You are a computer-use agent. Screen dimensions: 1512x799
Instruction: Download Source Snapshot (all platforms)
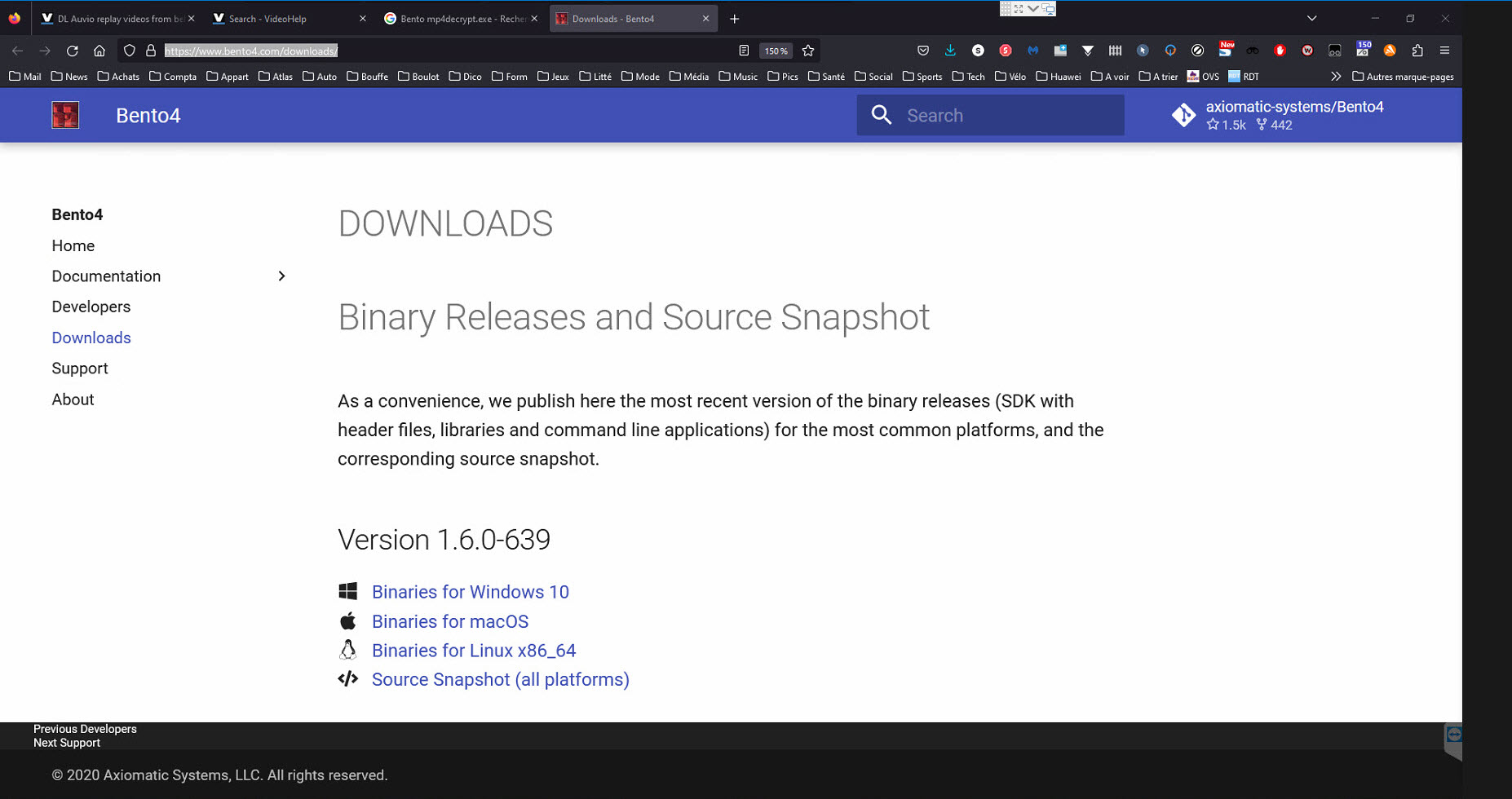[x=501, y=680]
